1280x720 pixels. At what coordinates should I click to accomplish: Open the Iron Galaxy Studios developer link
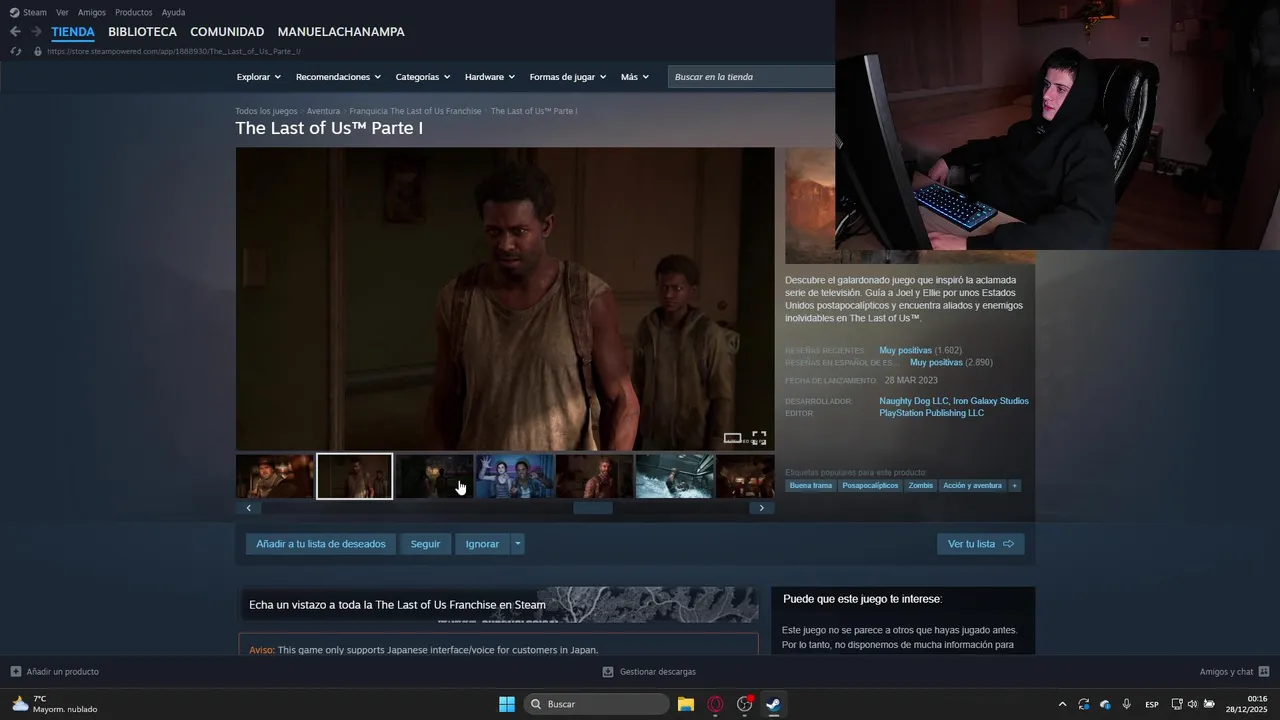point(991,401)
